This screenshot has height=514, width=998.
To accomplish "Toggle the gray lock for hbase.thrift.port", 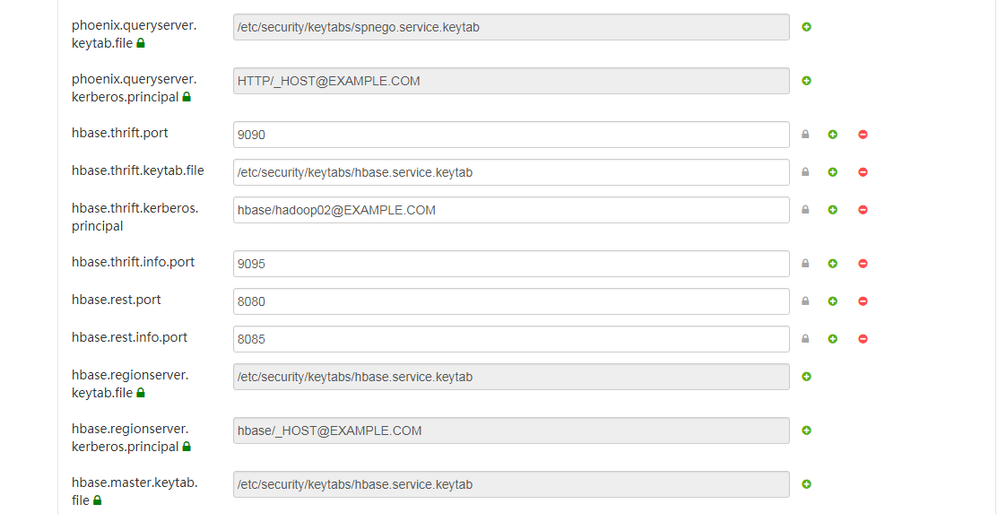I will (805, 134).
